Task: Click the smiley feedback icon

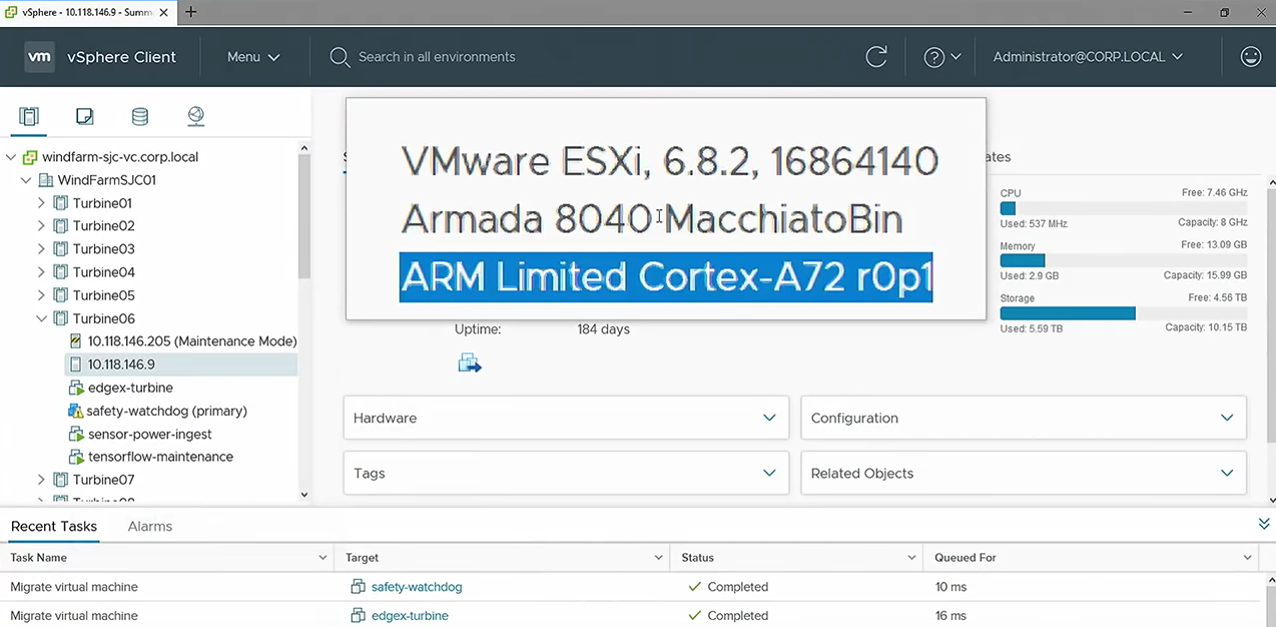Action: (1250, 57)
